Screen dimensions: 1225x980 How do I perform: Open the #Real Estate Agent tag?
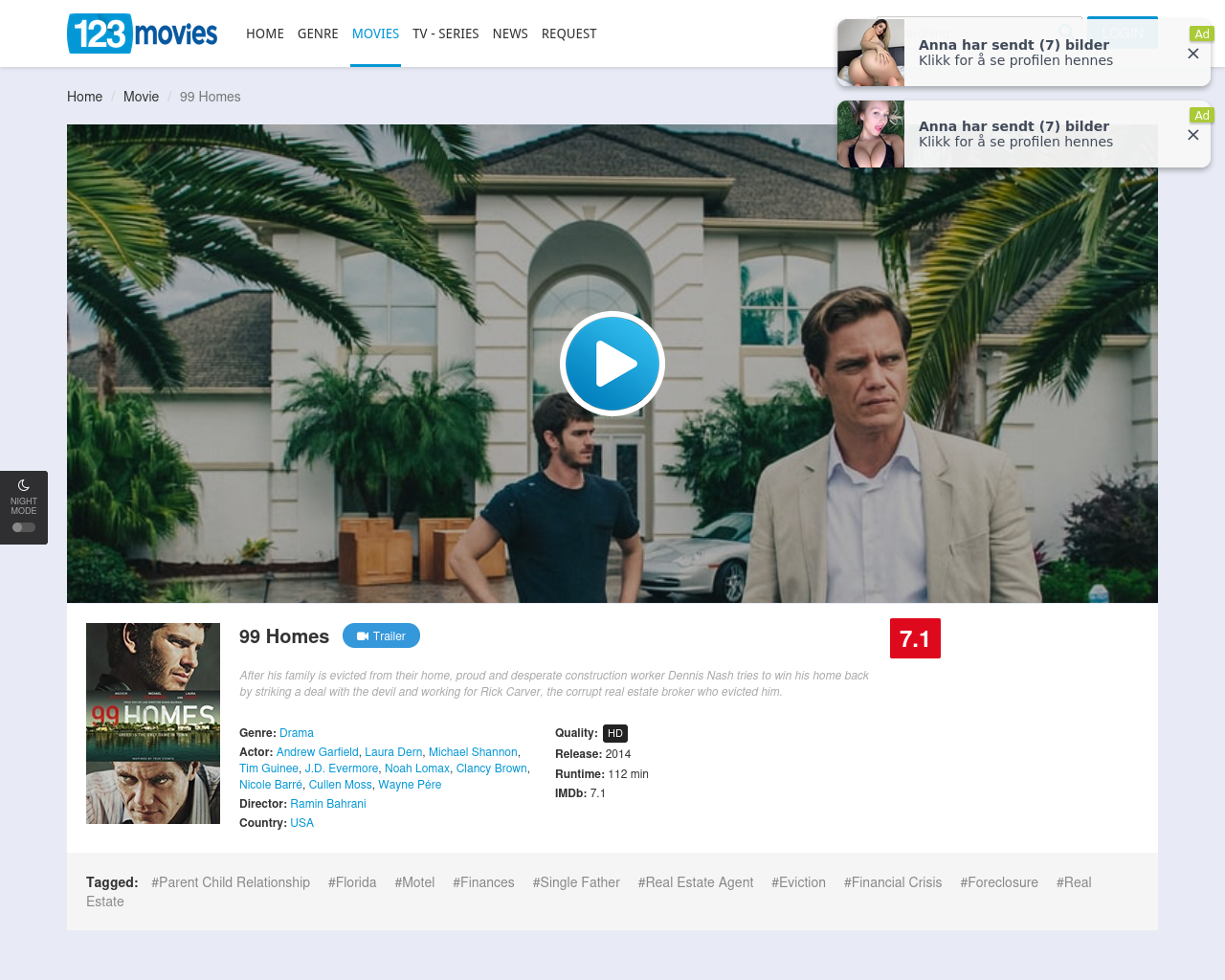[x=696, y=882]
